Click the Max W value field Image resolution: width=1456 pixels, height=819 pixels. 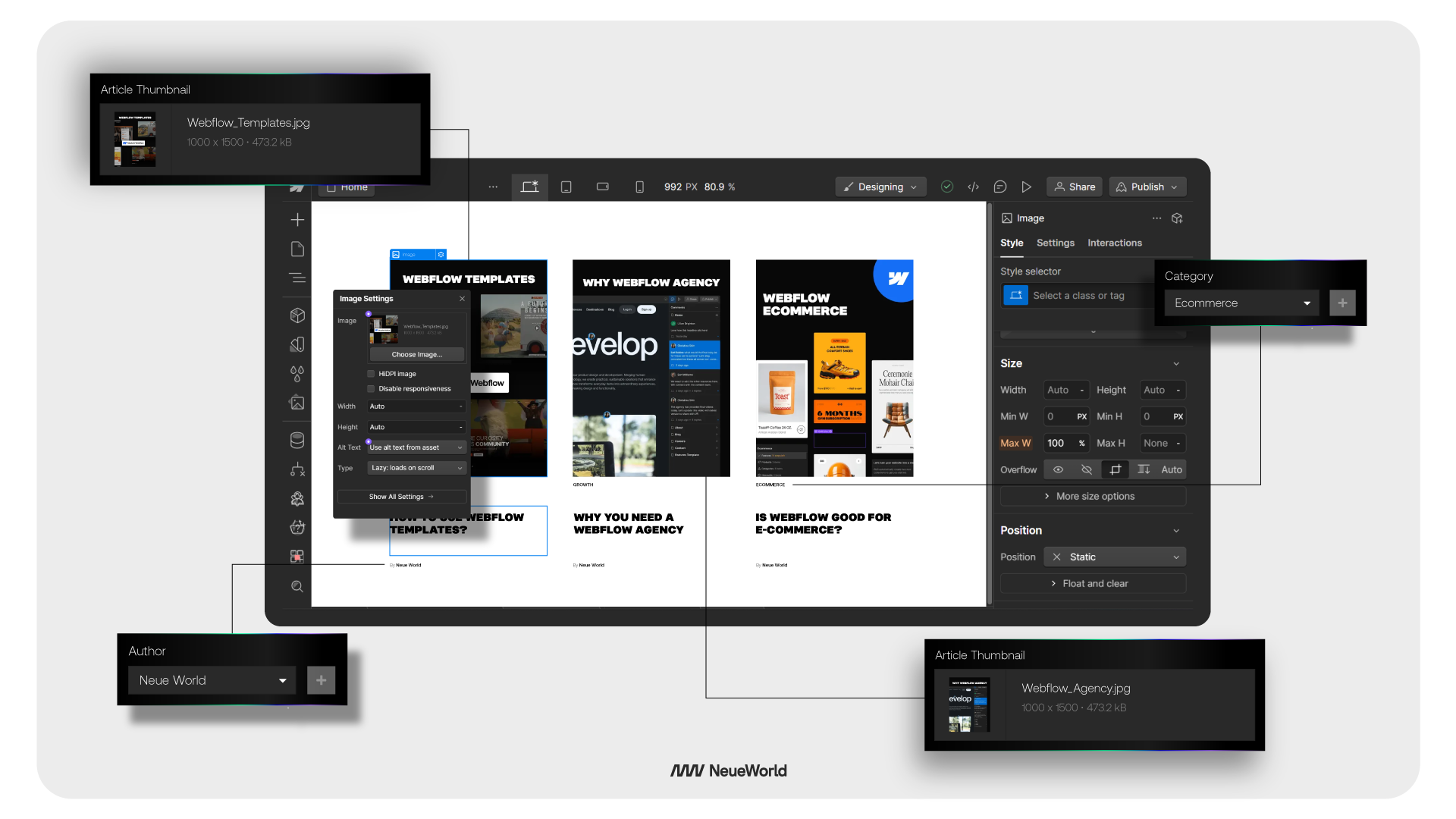tap(1066, 443)
